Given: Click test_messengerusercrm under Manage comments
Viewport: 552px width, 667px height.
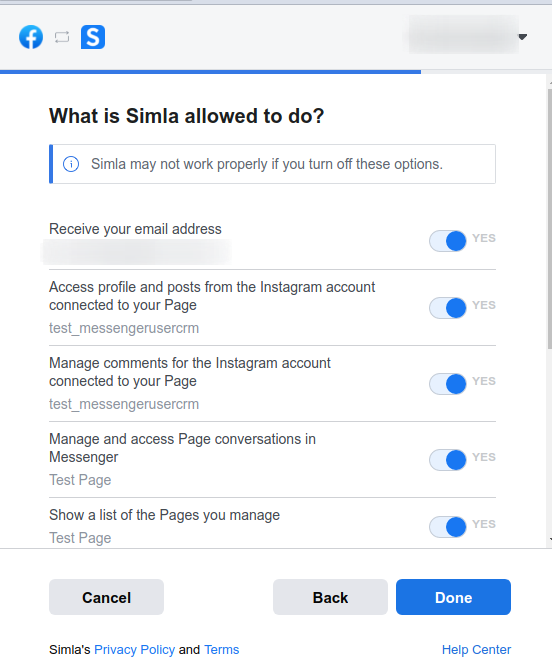Looking at the screenshot, I should point(124,404).
